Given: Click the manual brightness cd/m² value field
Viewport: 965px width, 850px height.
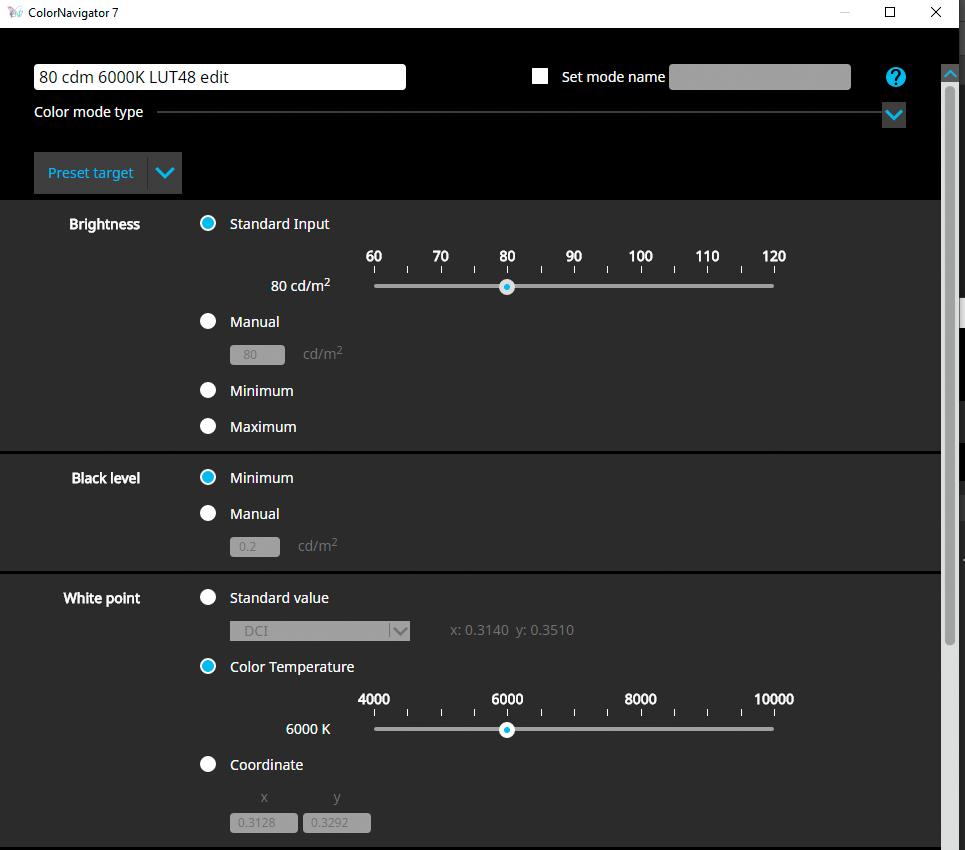Looking at the screenshot, I should (x=257, y=355).
